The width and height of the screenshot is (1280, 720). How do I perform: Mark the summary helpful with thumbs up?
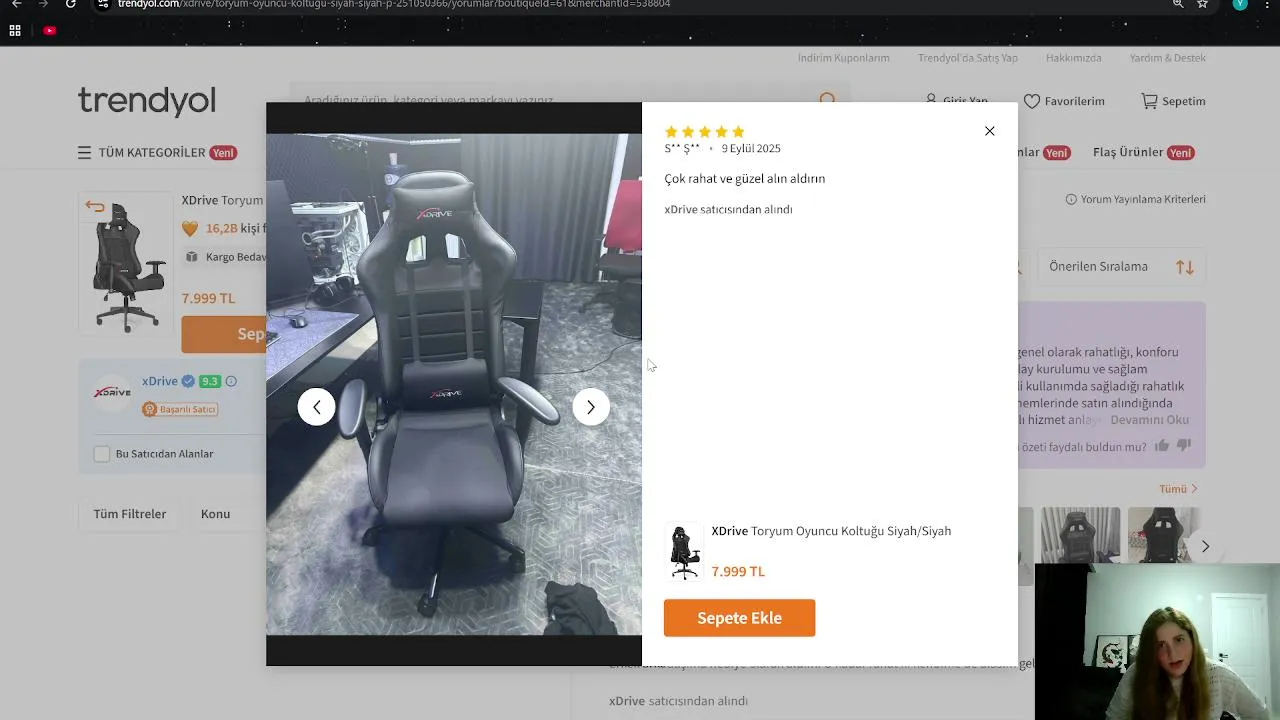(x=1161, y=446)
